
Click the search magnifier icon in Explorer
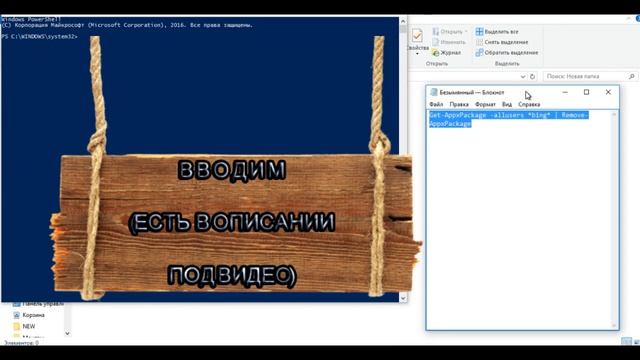pos(631,76)
